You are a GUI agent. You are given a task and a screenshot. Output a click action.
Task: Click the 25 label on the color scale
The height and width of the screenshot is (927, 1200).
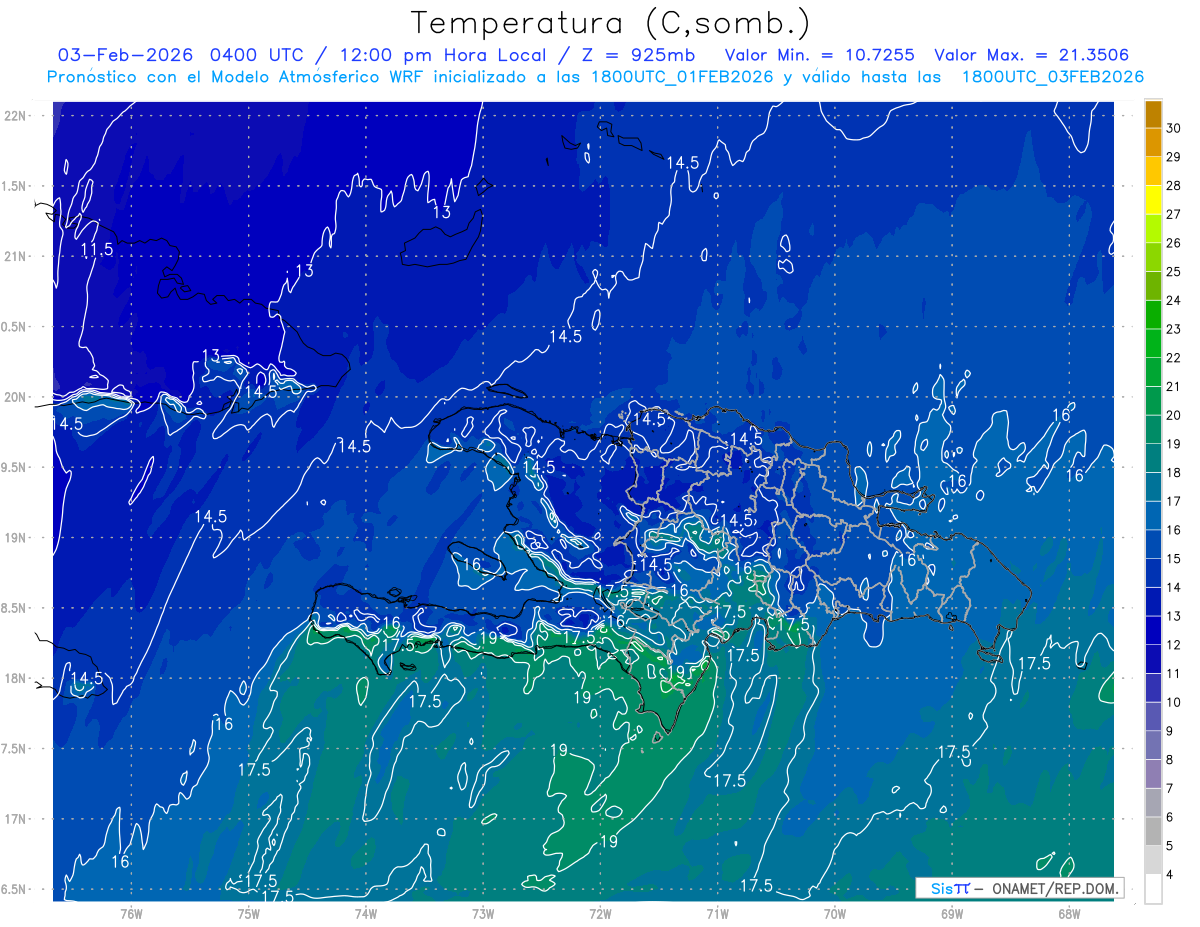(x=1174, y=272)
